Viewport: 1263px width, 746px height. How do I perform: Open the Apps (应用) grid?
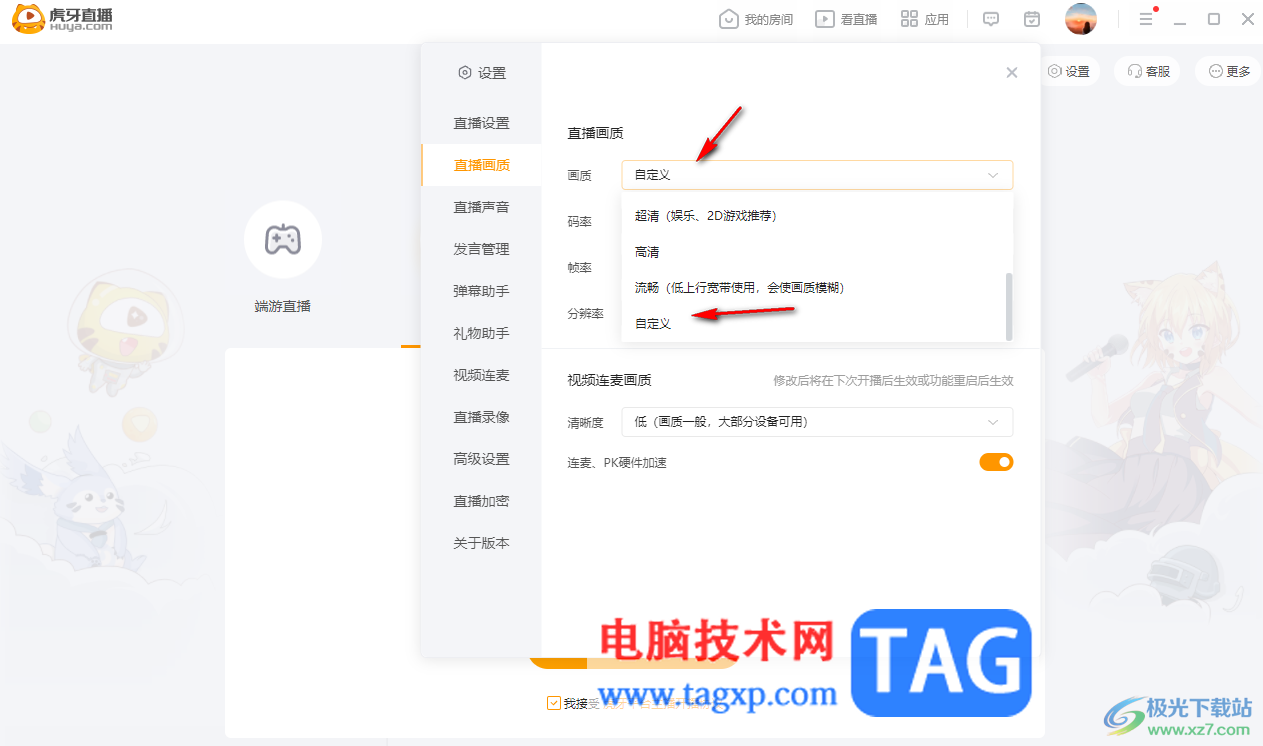pos(925,19)
